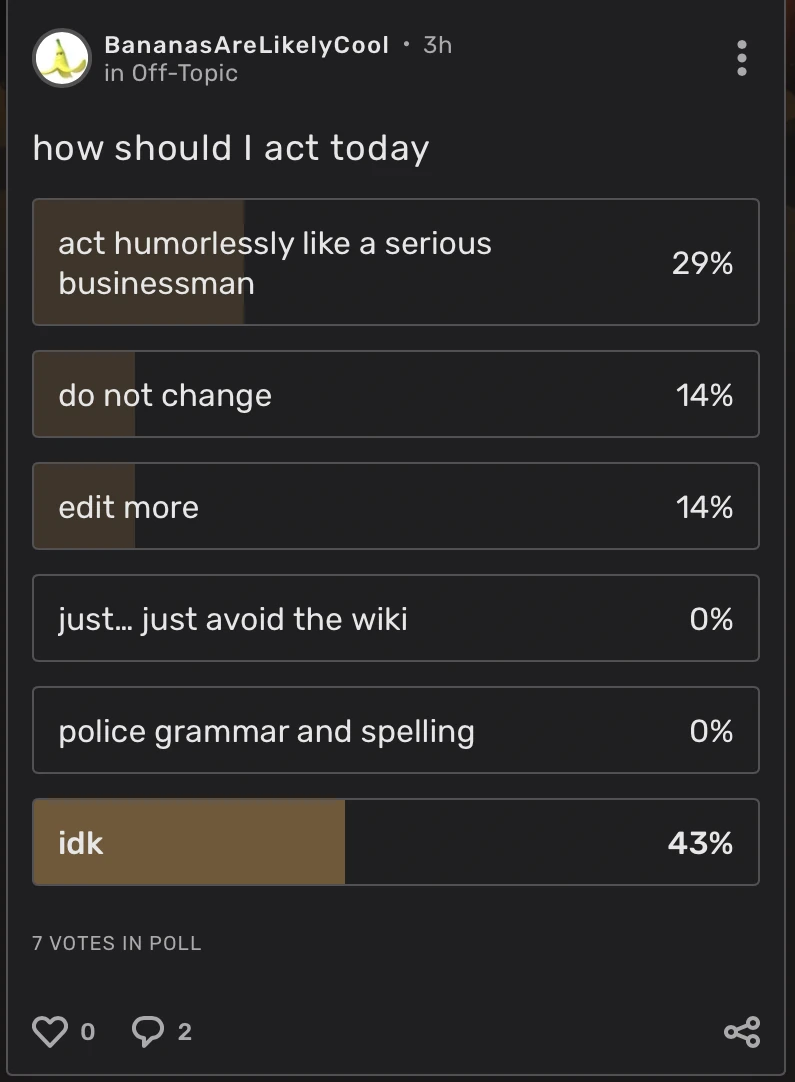Open the post titled "how should I act today"
Screen dimensions: 795x1082
tap(231, 148)
